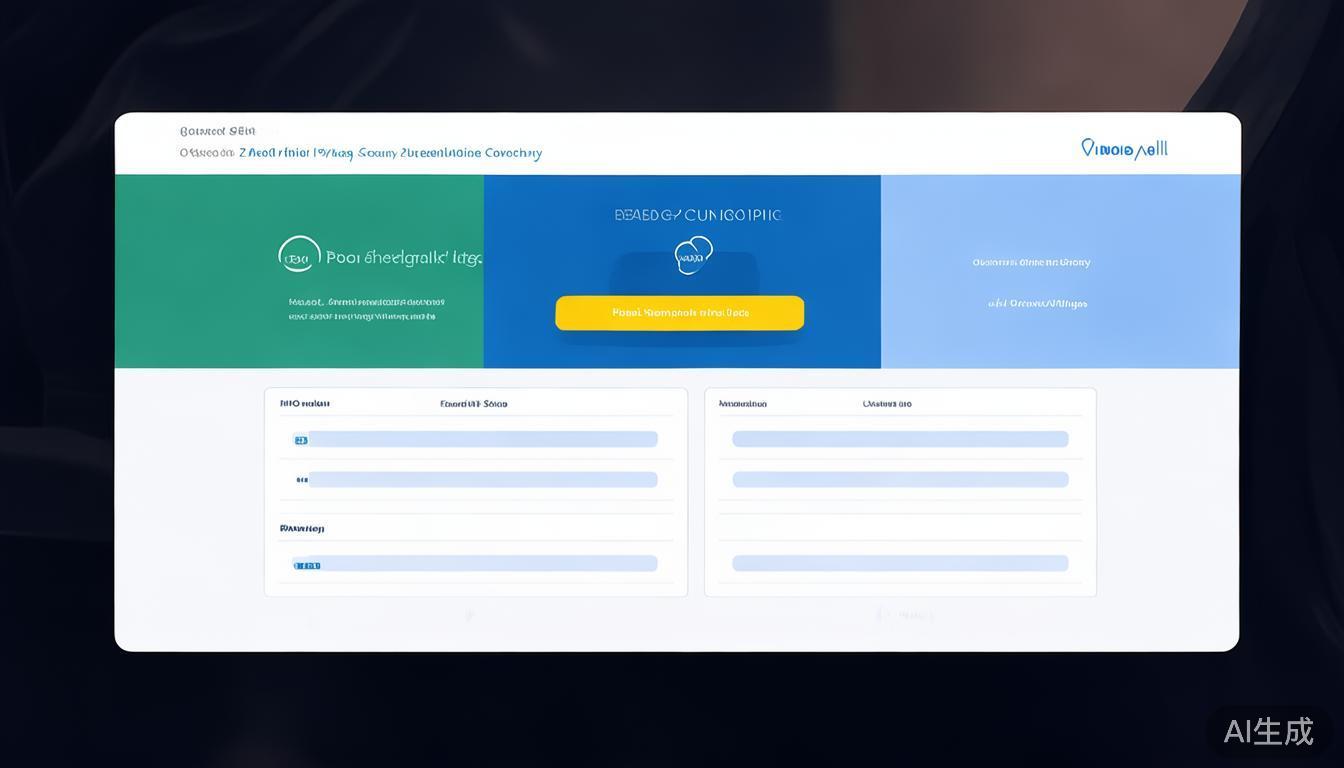Click the blue badge on the bottom left bar
The height and width of the screenshot is (768, 1344).
[307, 565]
